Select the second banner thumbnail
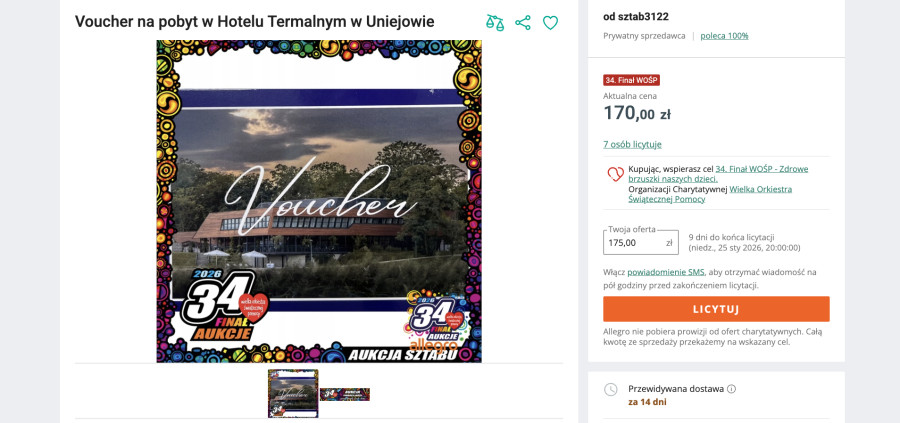 click(344, 394)
